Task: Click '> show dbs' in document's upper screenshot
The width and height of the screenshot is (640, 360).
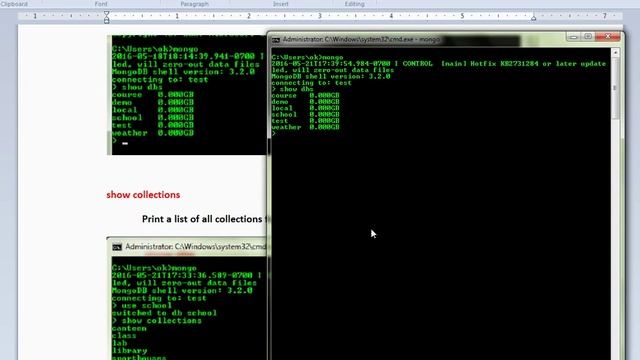Action: [x=137, y=87]
